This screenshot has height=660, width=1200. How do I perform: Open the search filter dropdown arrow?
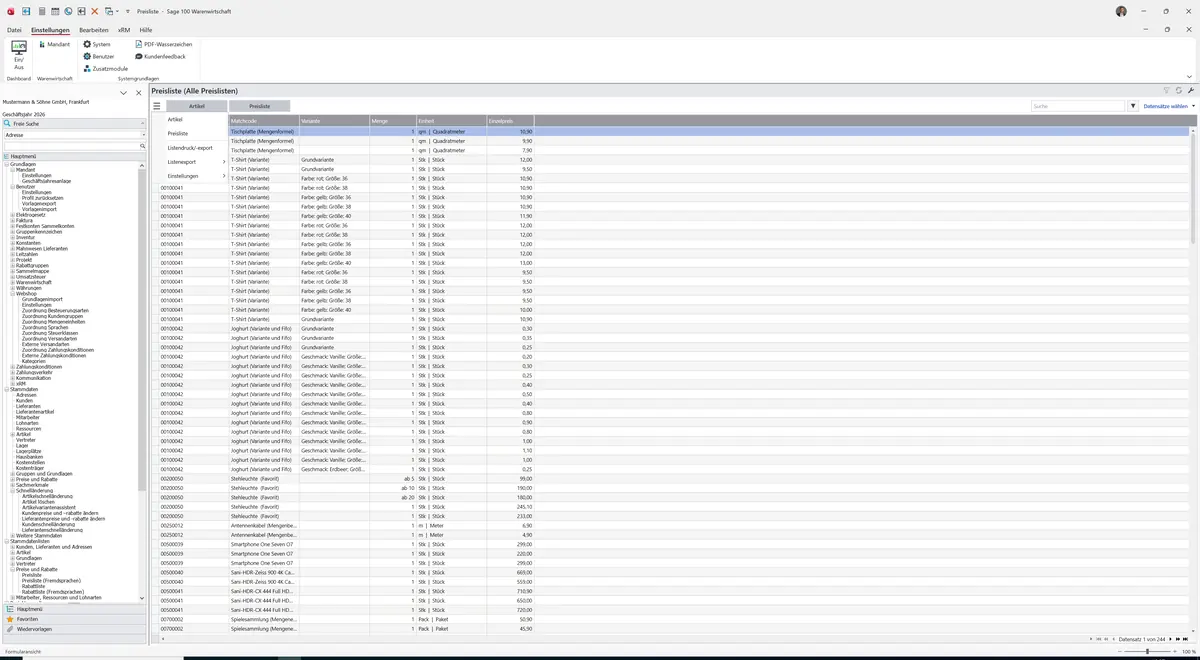point(1133,106)
